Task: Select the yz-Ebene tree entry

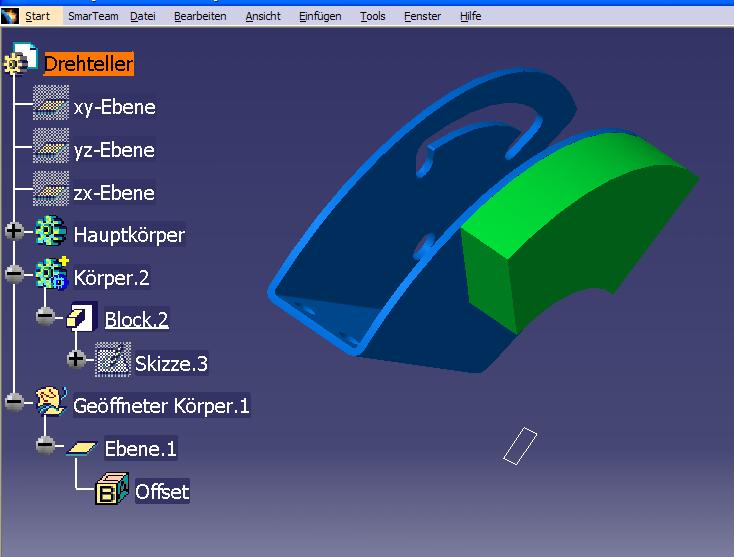Action: (x=114, y=150)
